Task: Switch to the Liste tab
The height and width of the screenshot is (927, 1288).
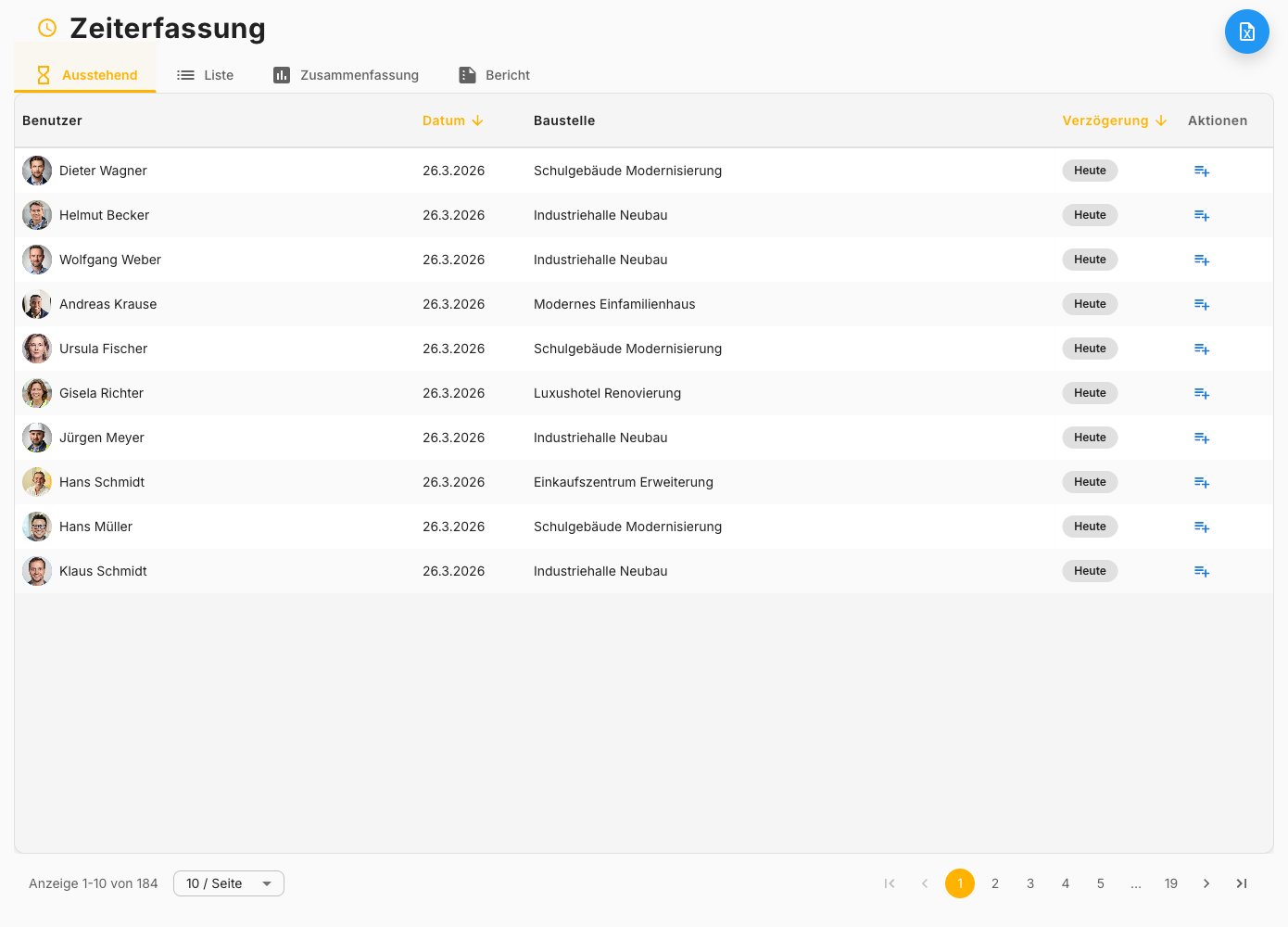Action: tap(206, 75)
